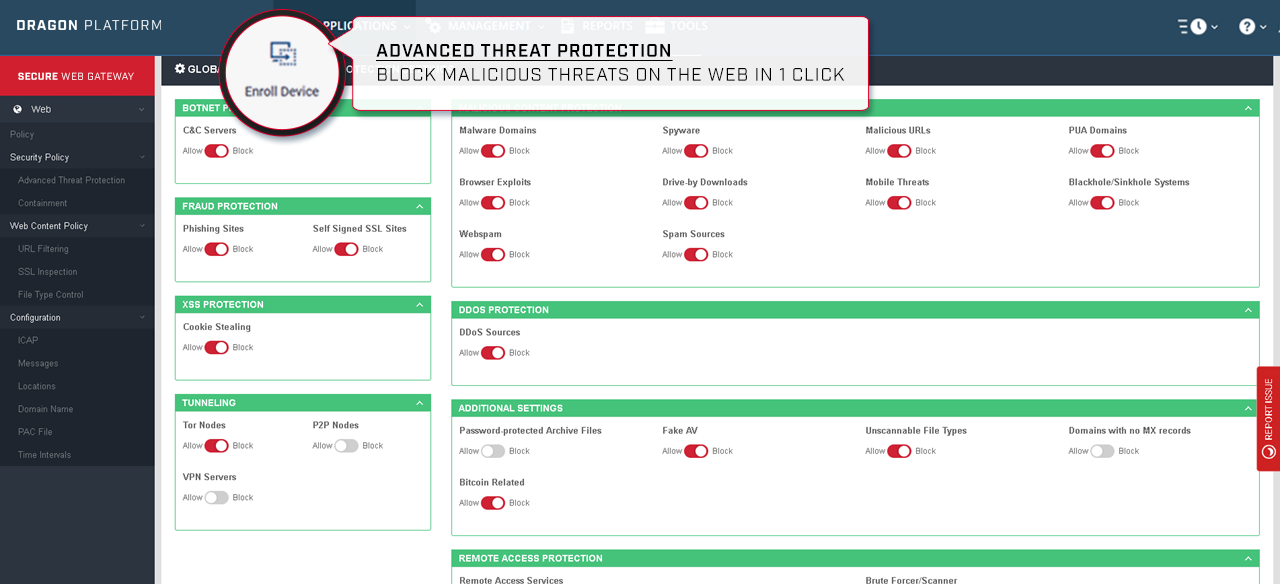Image resolution: width=1280 pixels, height=584 pixels.
Task: Toggle DDoS Sources switch
Action: coord(493,353)
